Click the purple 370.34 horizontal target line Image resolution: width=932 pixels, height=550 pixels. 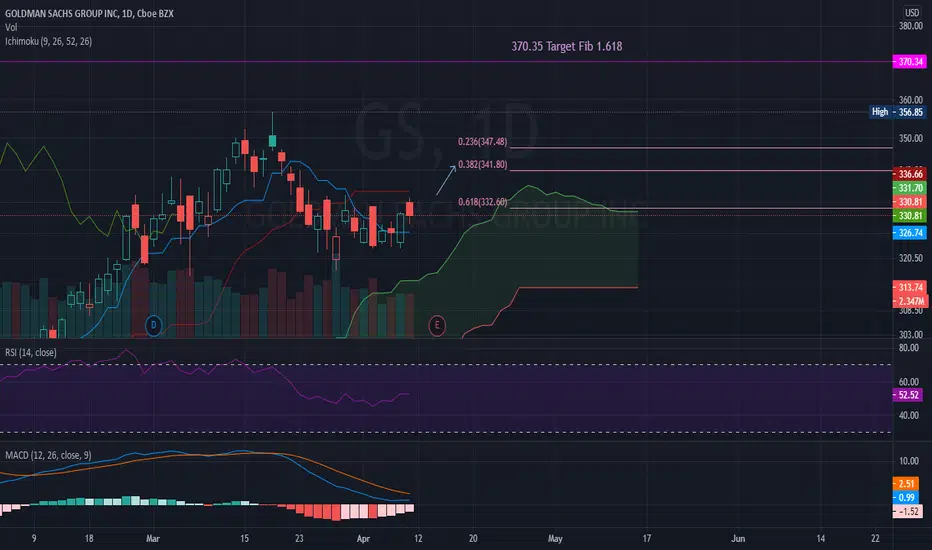coord(446,62)
